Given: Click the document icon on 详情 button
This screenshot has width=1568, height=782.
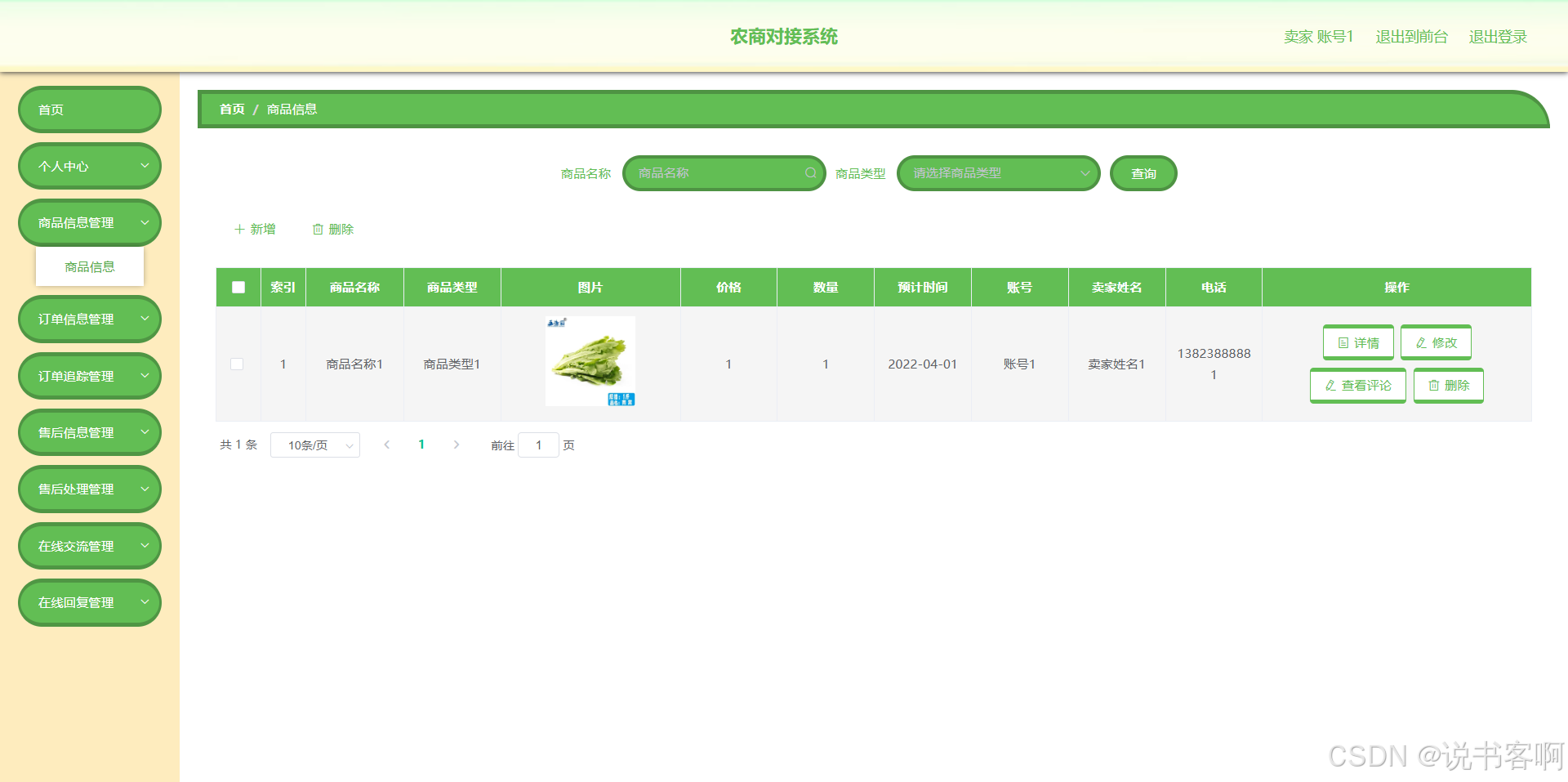Looking at the screenshot, I should 1343,343.
